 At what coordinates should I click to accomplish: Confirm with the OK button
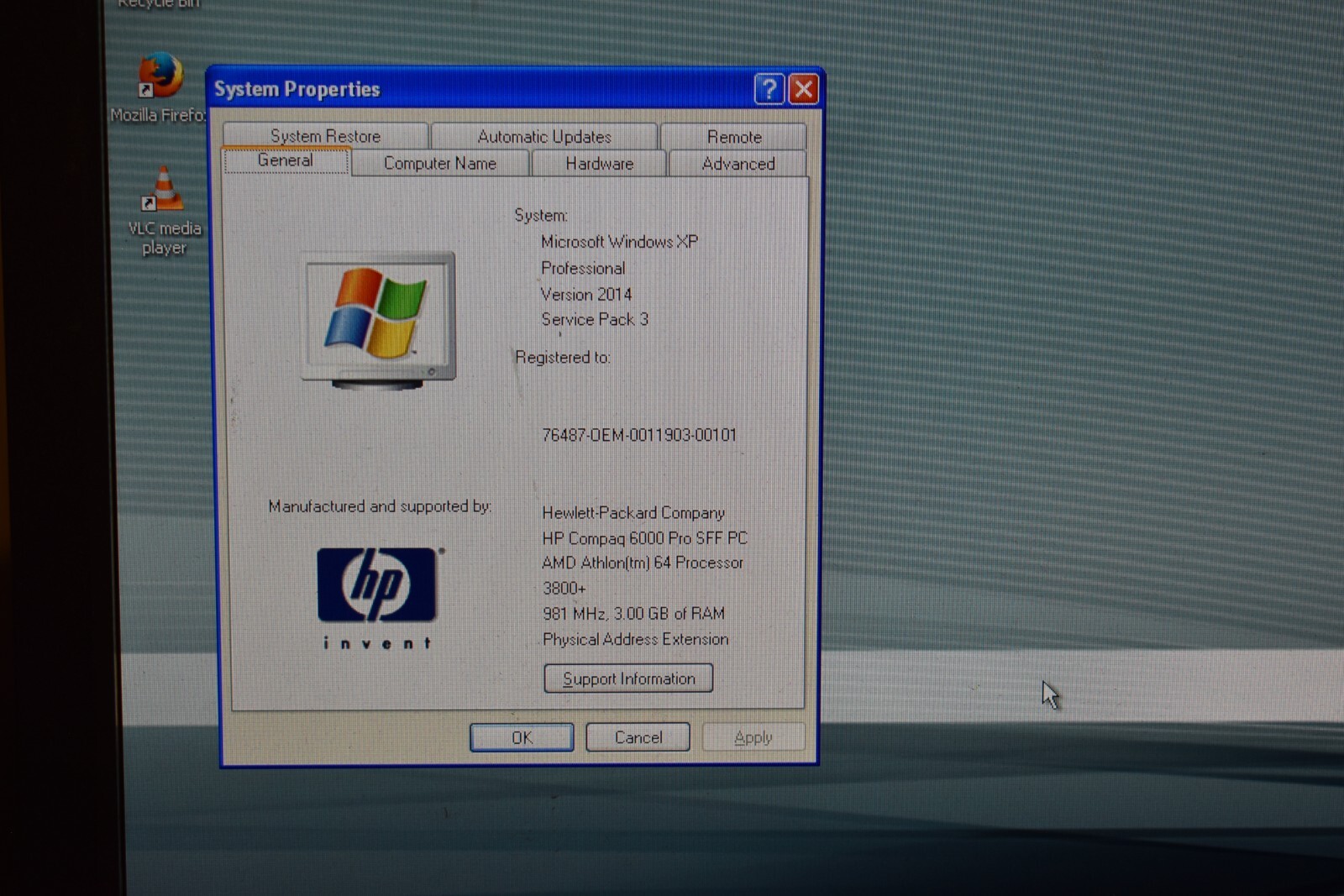point(522,737)
